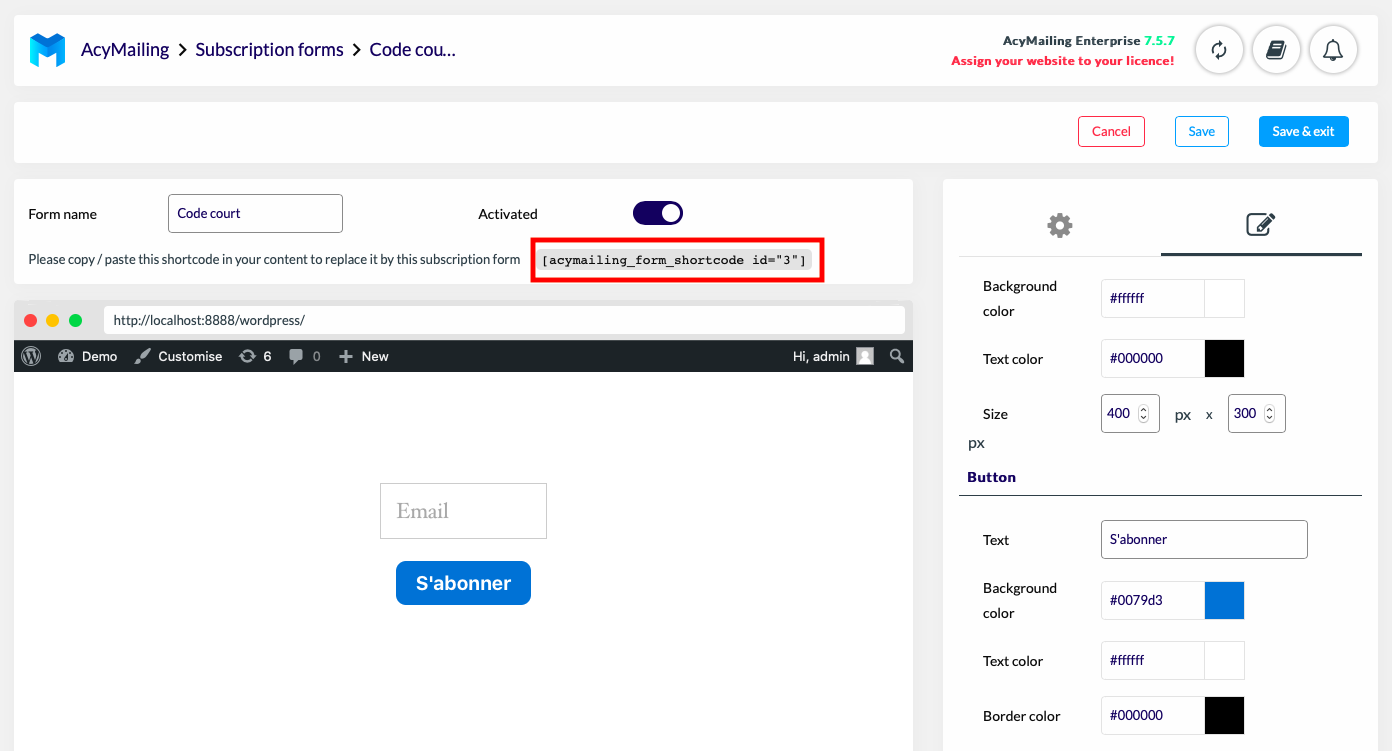Image resolution: width=1392 pixels, height=751 pixels.
Task: Click the width size stepper showing 400
Action: [x=1130, y=413]
